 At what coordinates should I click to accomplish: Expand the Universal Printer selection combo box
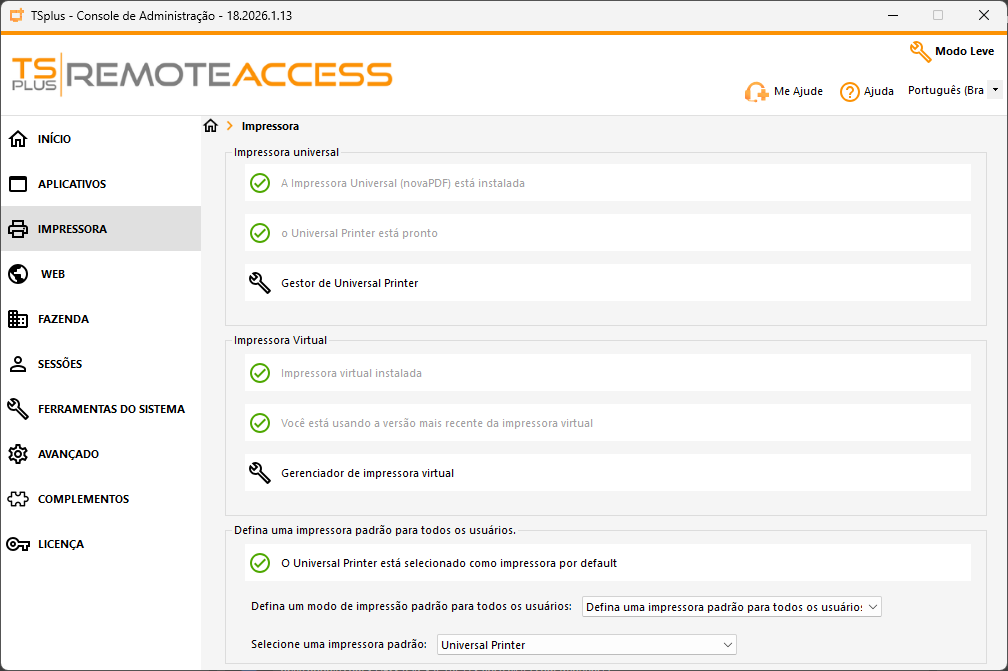[x=587, y=645]
